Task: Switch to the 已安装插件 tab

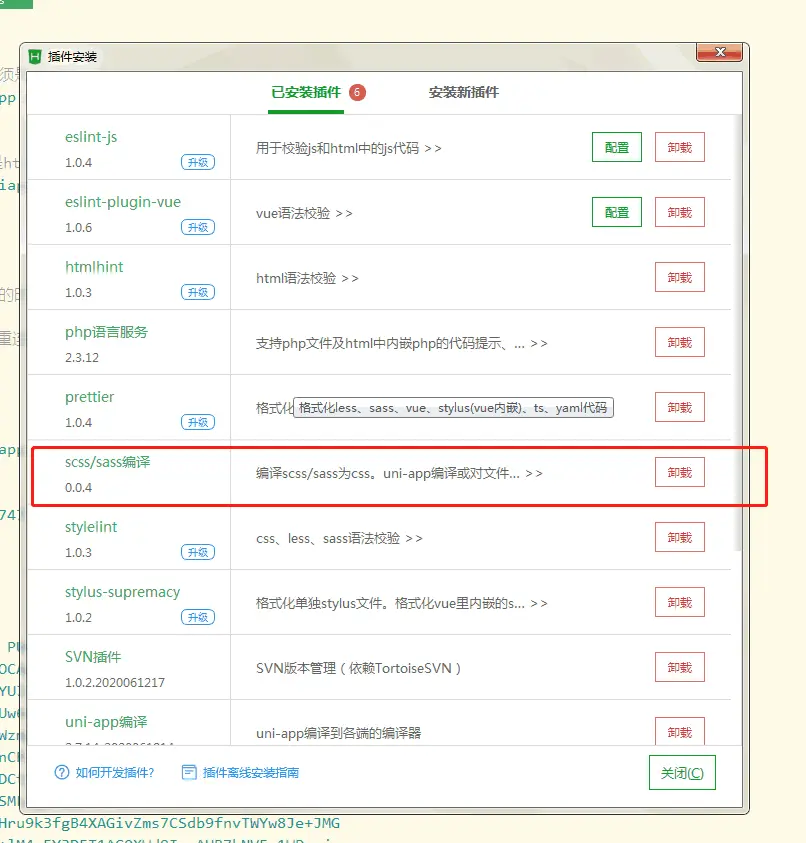Action: pos(305,93)
